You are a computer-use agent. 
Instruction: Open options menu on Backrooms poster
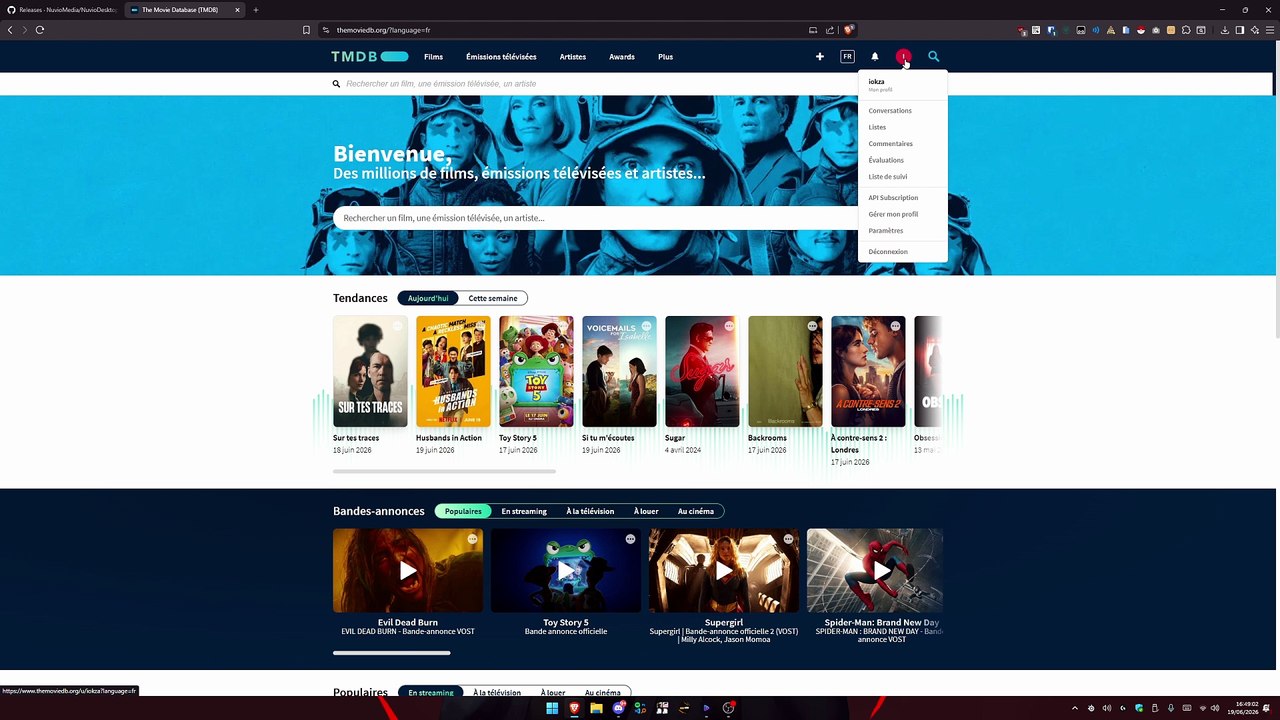point(812,326)
